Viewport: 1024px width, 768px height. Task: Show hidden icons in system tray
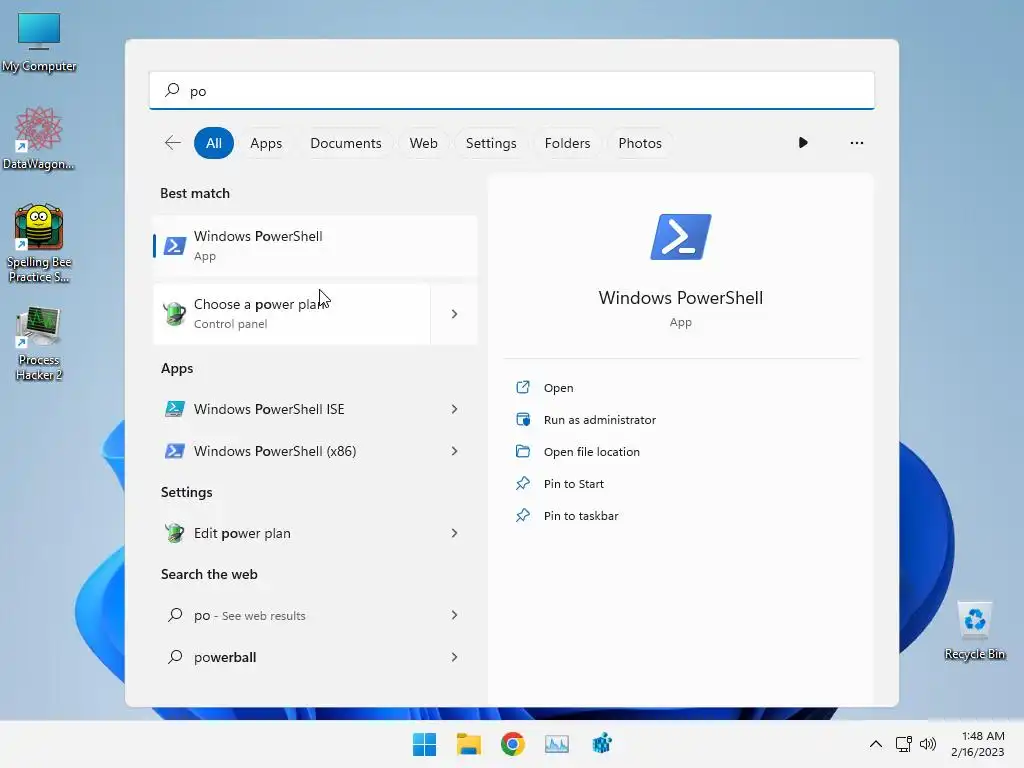pyautogui.click(x=876, y=744)
